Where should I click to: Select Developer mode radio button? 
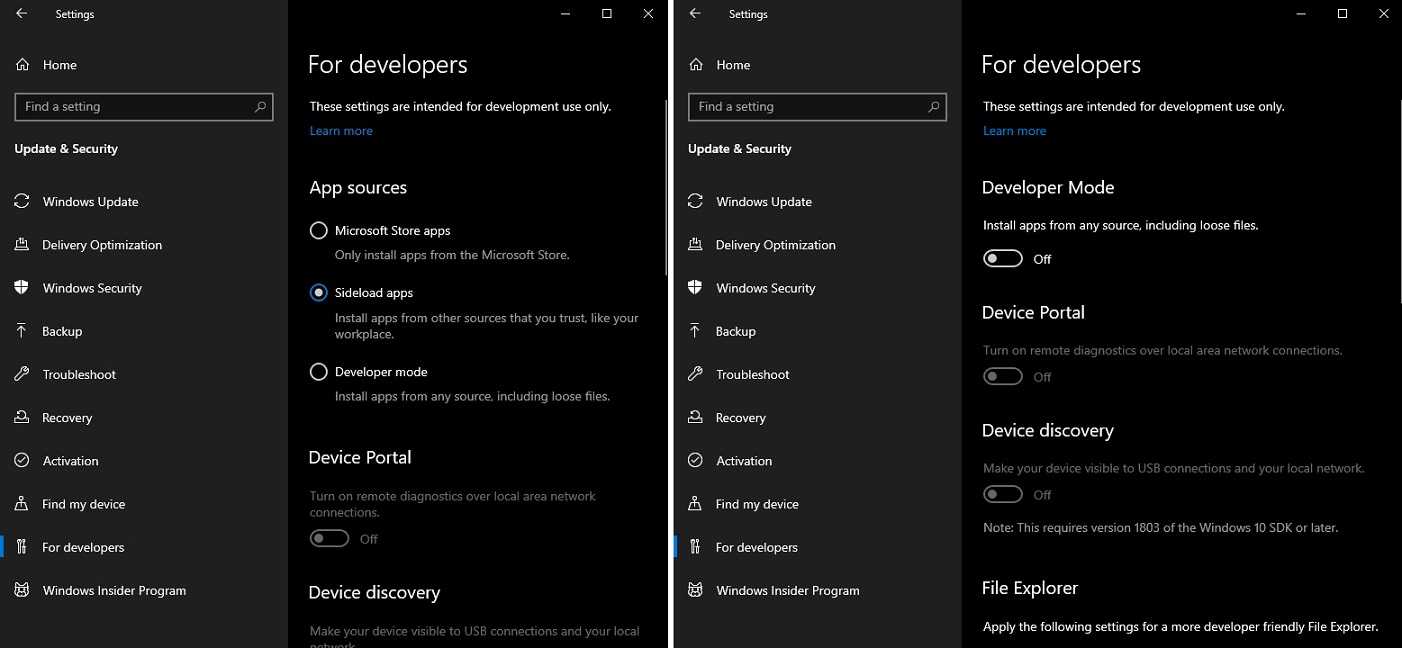point(319,372)
